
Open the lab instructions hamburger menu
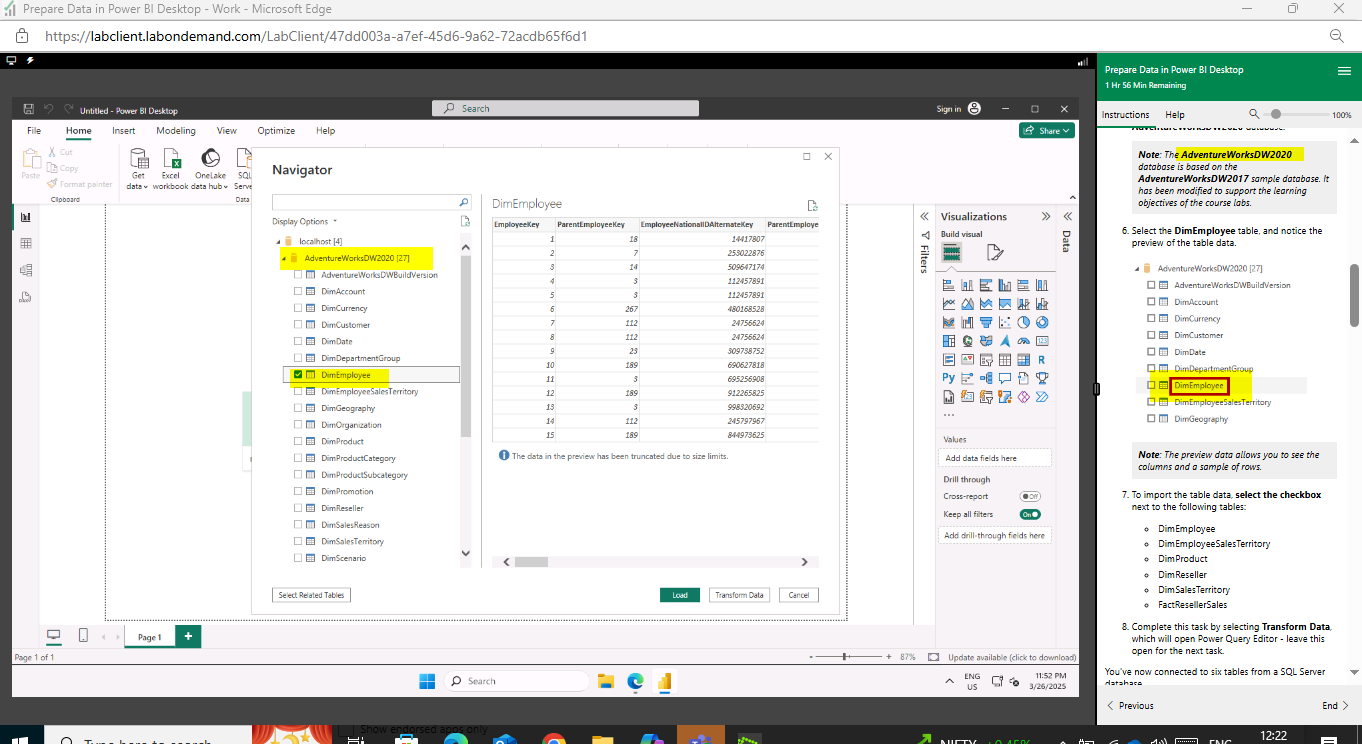(1344, 71)
